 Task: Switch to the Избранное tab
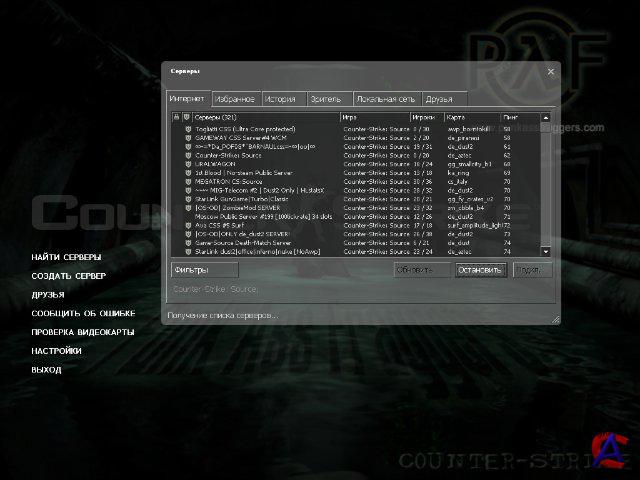(x=236, y=99)
